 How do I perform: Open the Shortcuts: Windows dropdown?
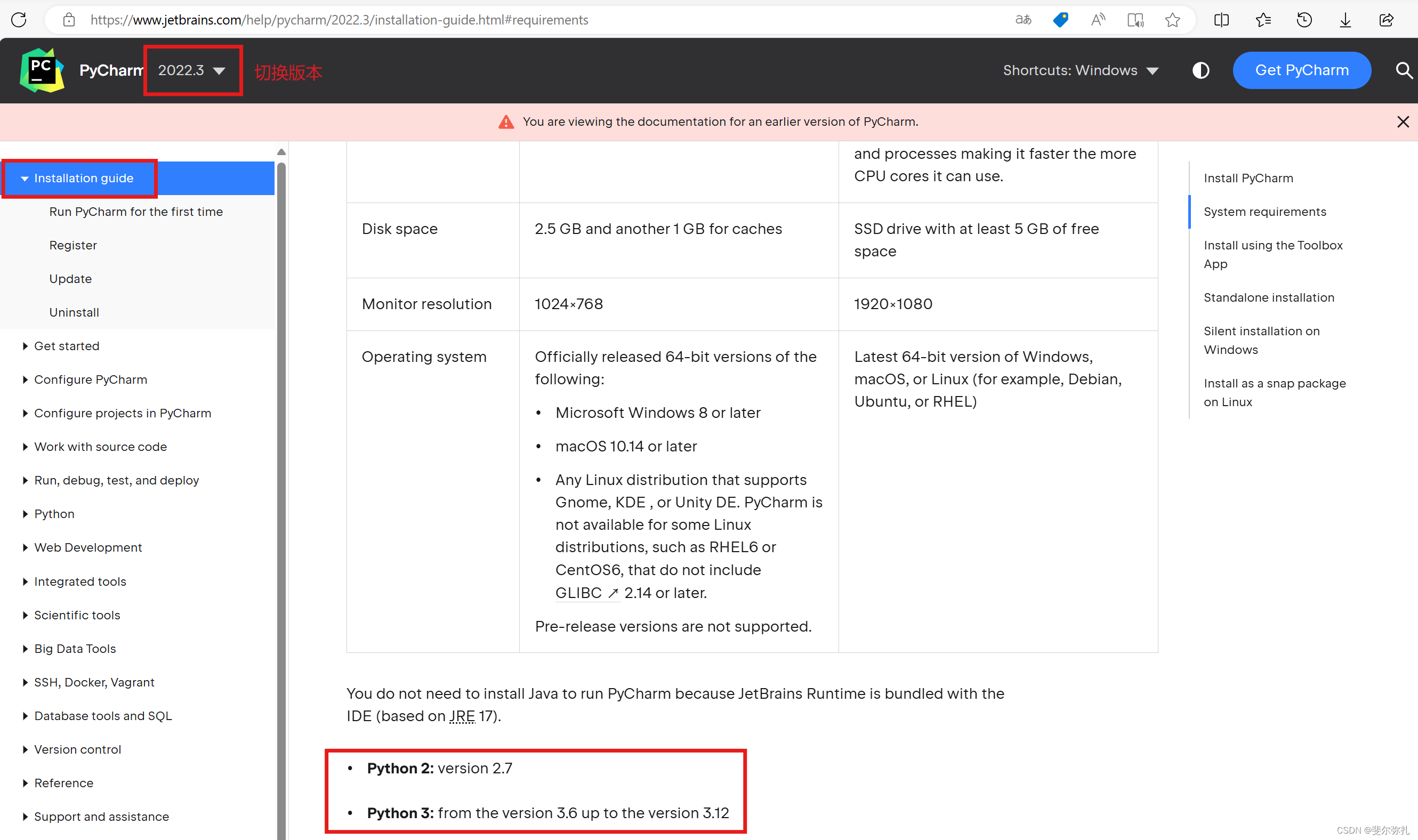pos(1080,70)
